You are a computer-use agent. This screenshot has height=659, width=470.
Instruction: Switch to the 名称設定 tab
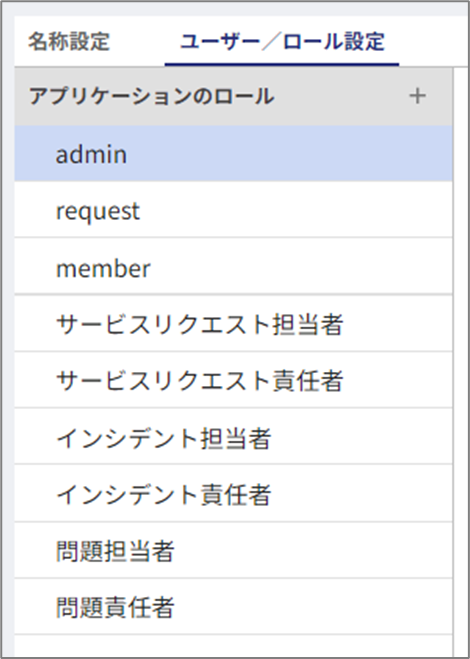pyautogui.click(x=69, y=42)
